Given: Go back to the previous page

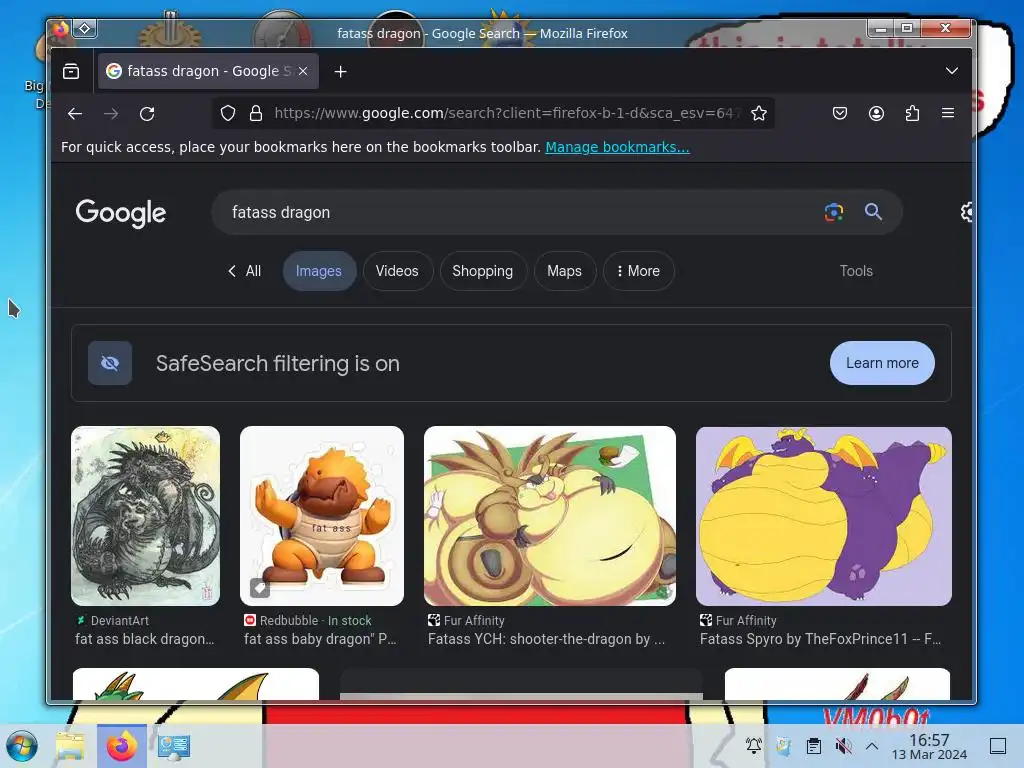Looking at the screenshot, I should click(x=75, y=114).
